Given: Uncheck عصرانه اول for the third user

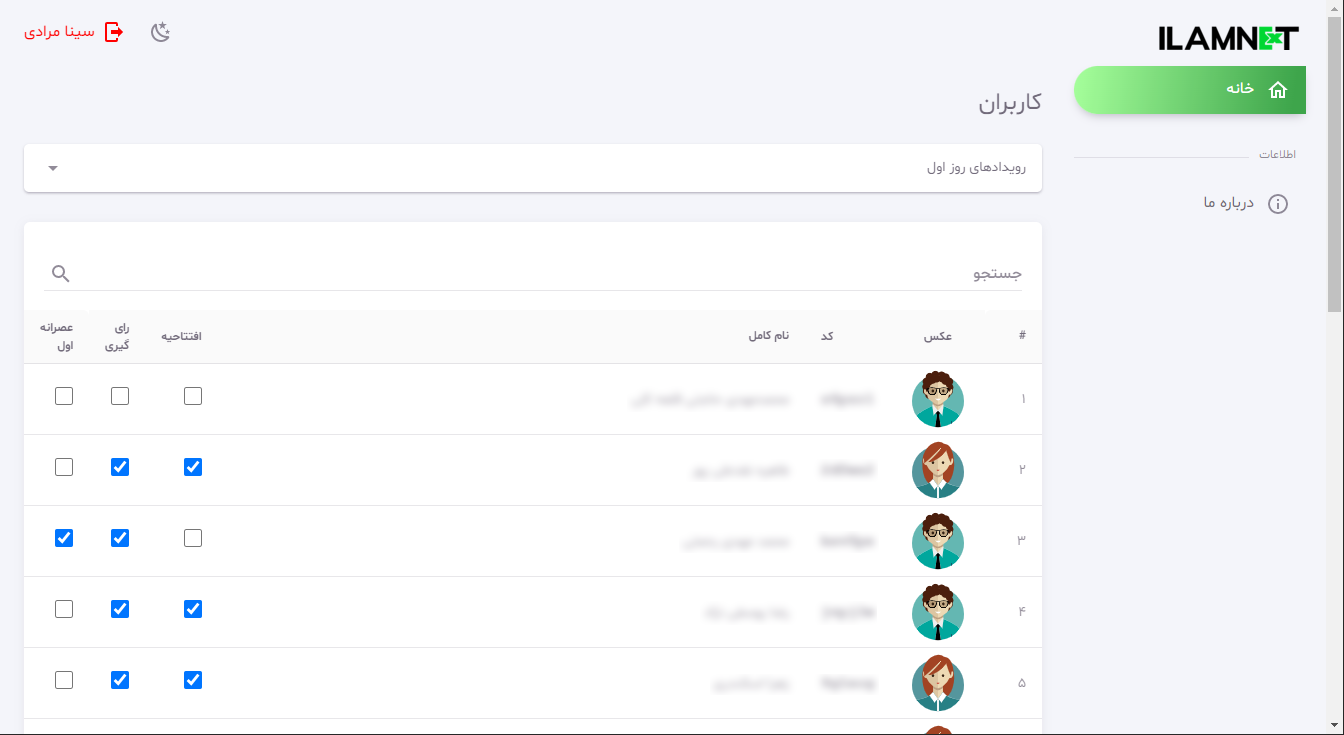Looking at the screenshot, I should 64,538.
